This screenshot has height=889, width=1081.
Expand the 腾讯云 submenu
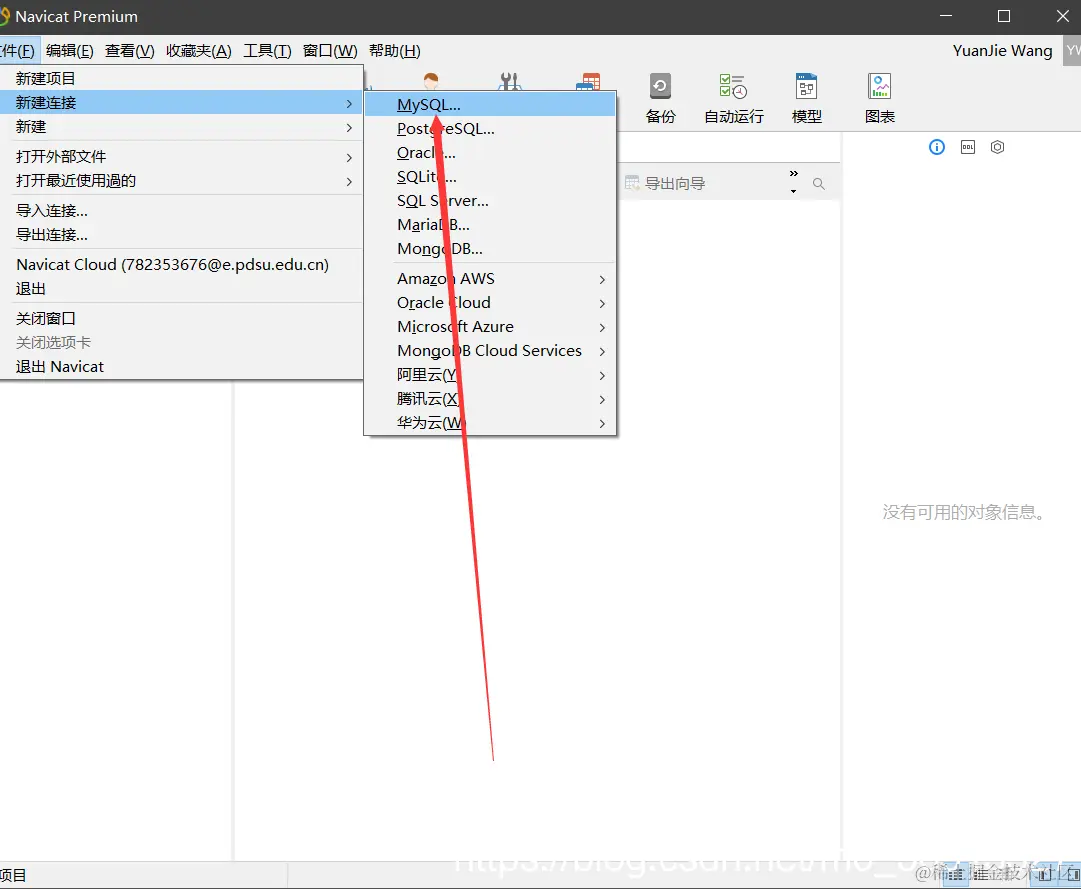coord(490,399)
